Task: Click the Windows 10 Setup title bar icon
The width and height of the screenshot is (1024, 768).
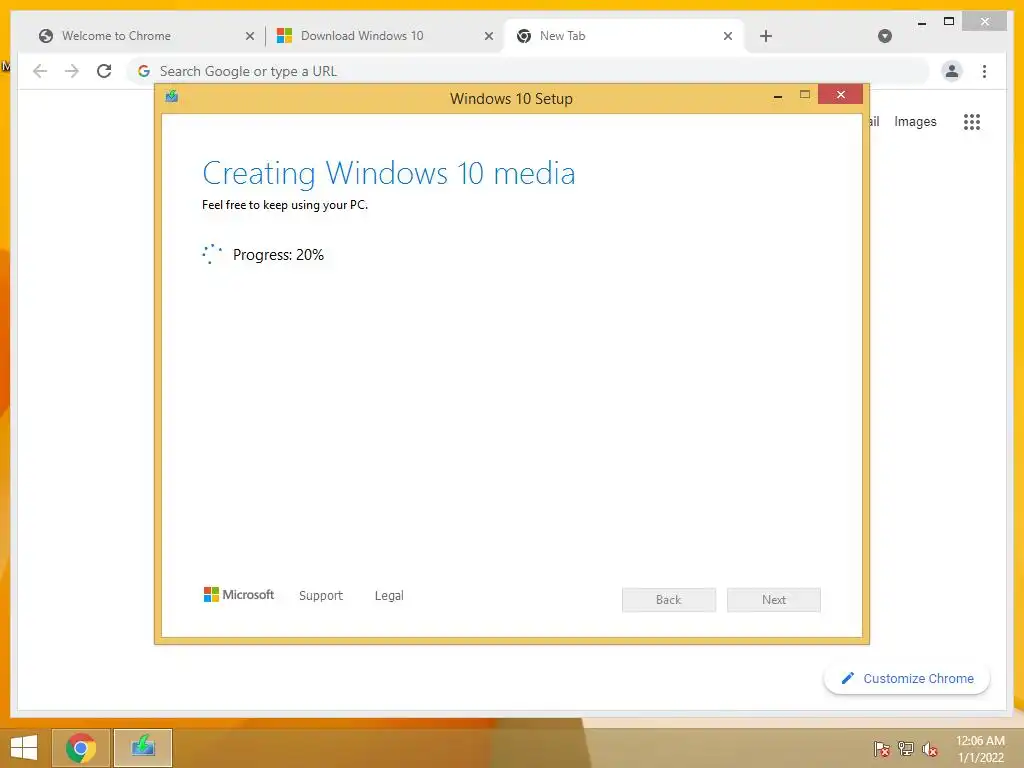Action: (x=172, y=97)
